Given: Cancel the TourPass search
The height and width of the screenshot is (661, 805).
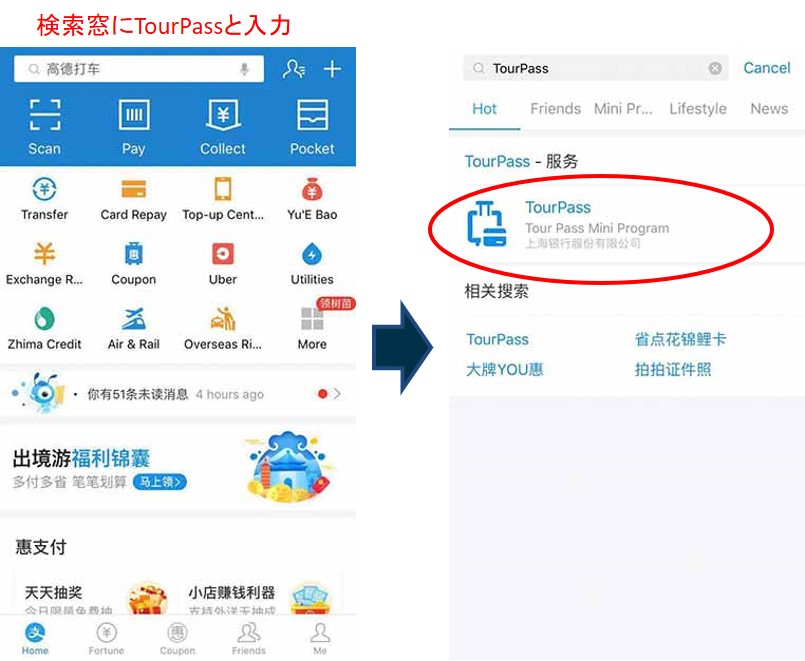Looking at the screenshot, I should pyautogui.click(x=767, y=68).
